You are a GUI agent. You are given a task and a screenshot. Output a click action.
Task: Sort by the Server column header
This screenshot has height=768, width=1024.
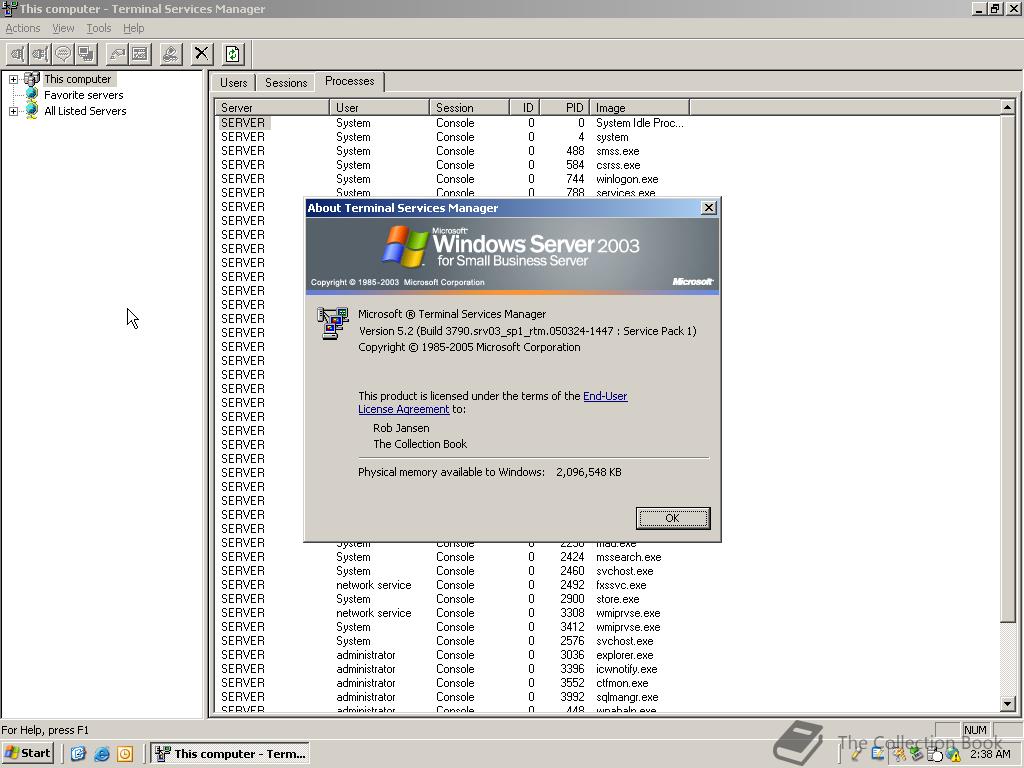[x=272, y=108]
